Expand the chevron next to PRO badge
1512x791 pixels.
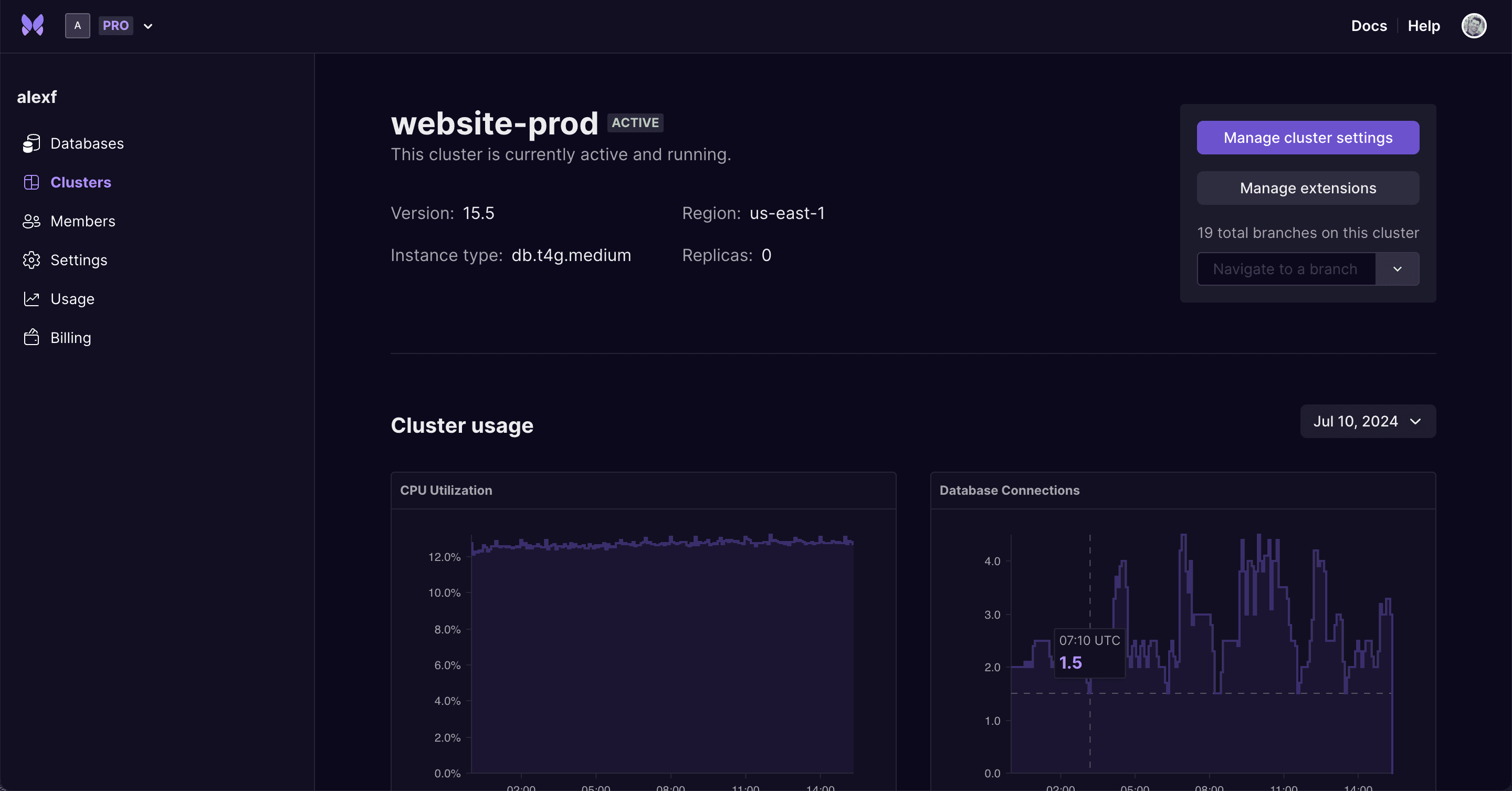[148, 26]
